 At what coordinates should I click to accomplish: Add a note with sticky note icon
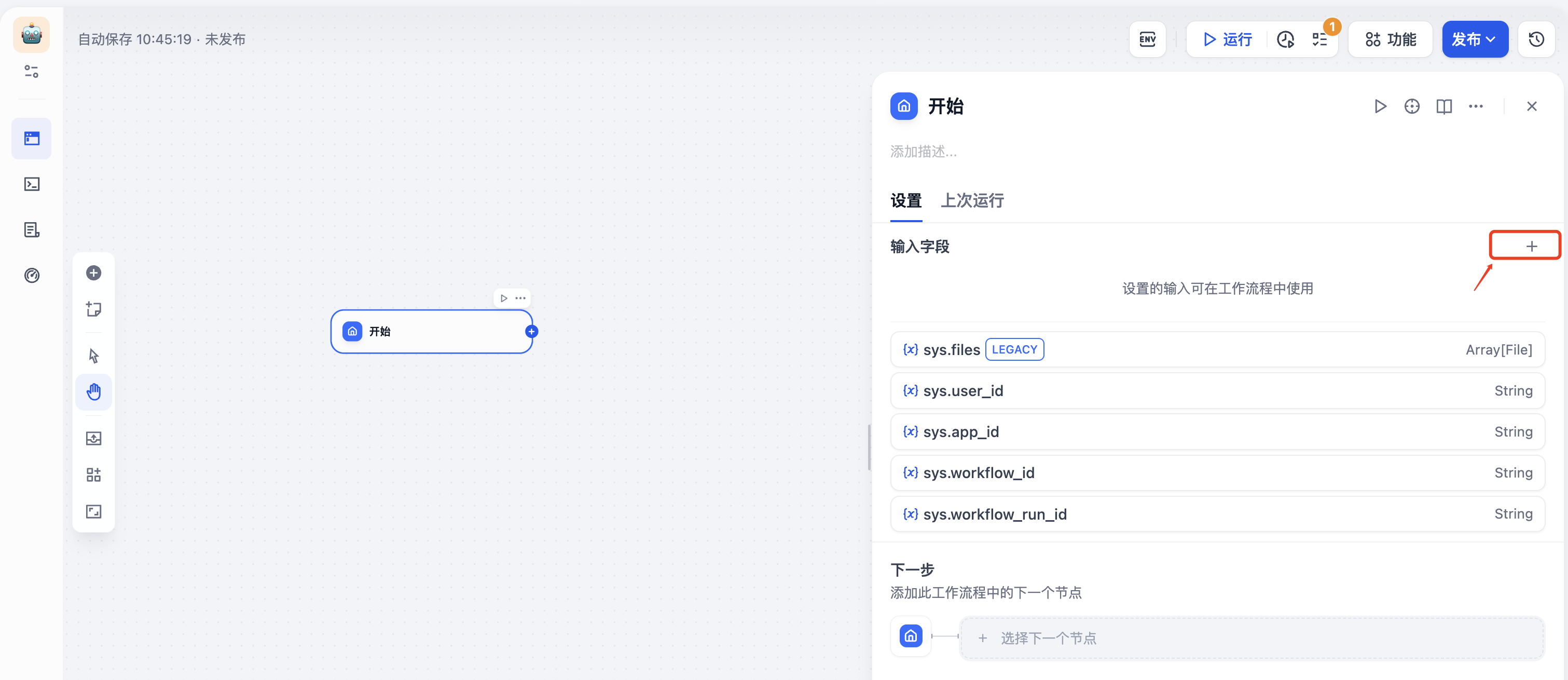pos(93,309)
